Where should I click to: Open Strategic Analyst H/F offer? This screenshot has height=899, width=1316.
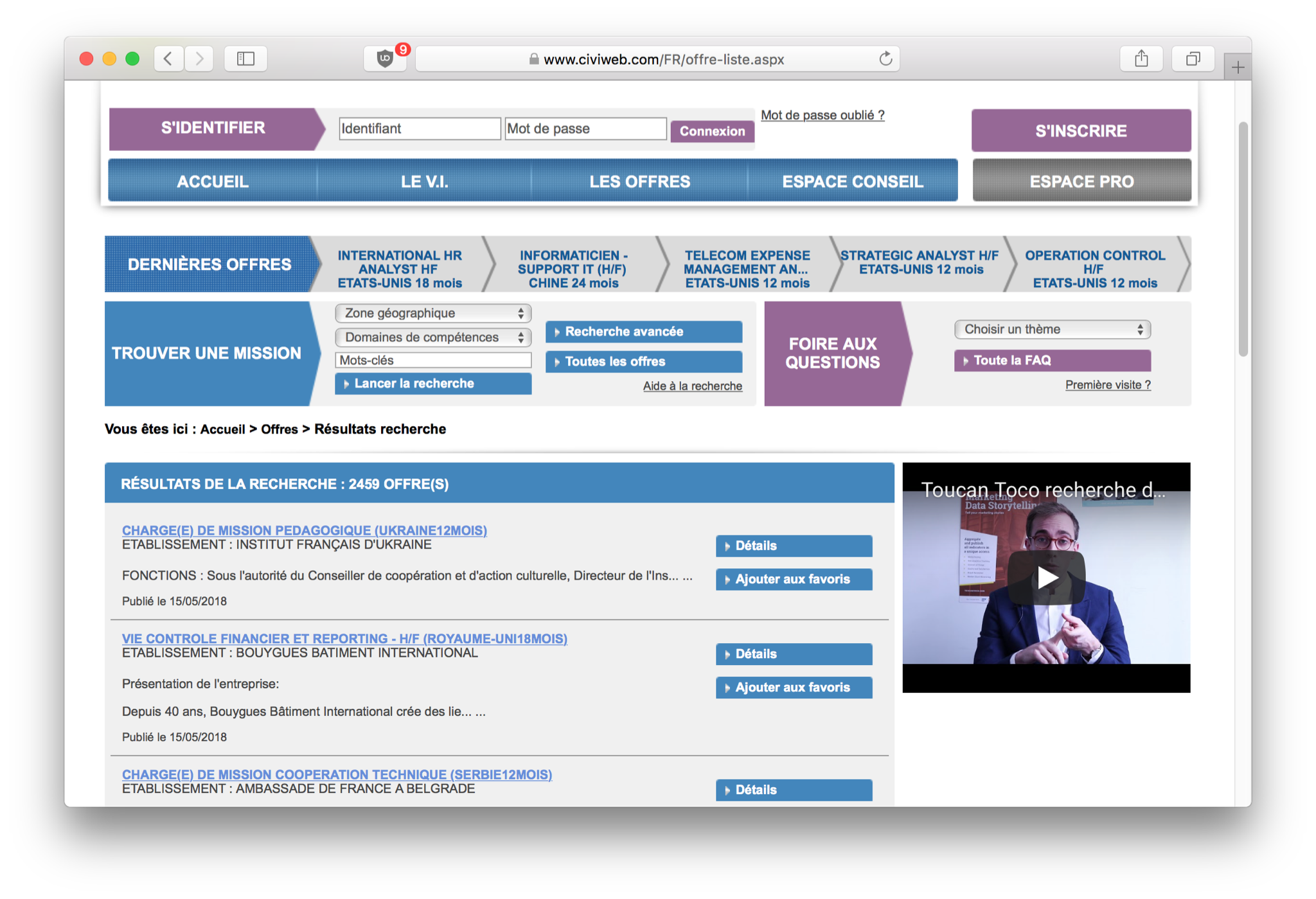click(920, 262)
